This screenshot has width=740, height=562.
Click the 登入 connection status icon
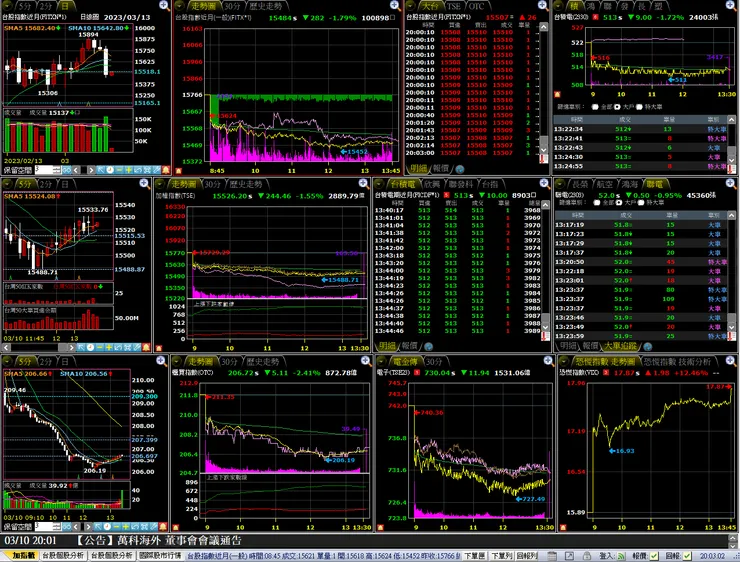[621, 556]
